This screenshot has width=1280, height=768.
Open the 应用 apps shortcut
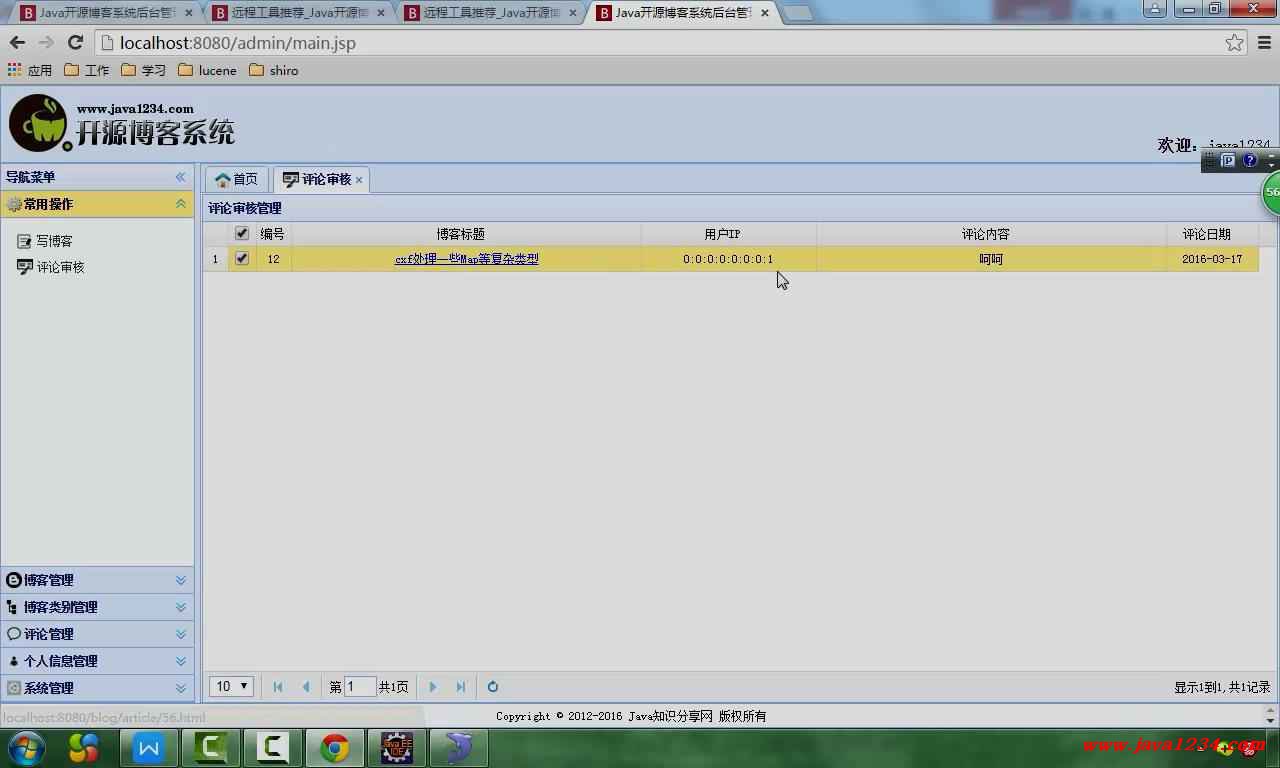(x=30, y=70)
